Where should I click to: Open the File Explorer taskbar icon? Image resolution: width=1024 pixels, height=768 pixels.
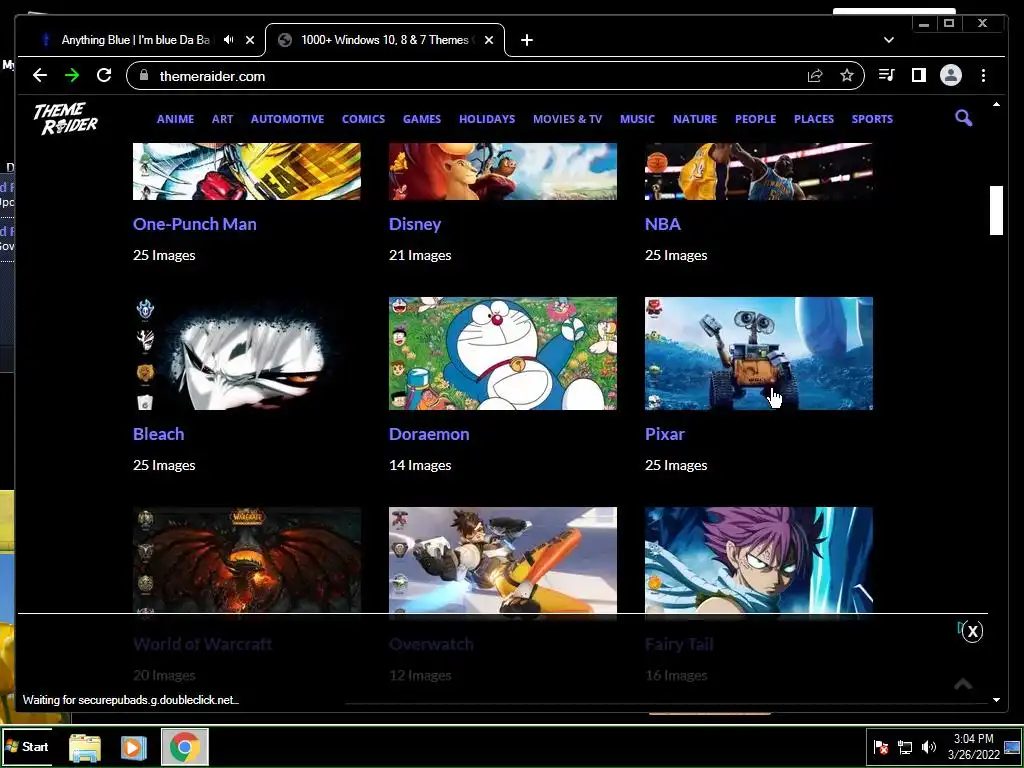[85, 747]
